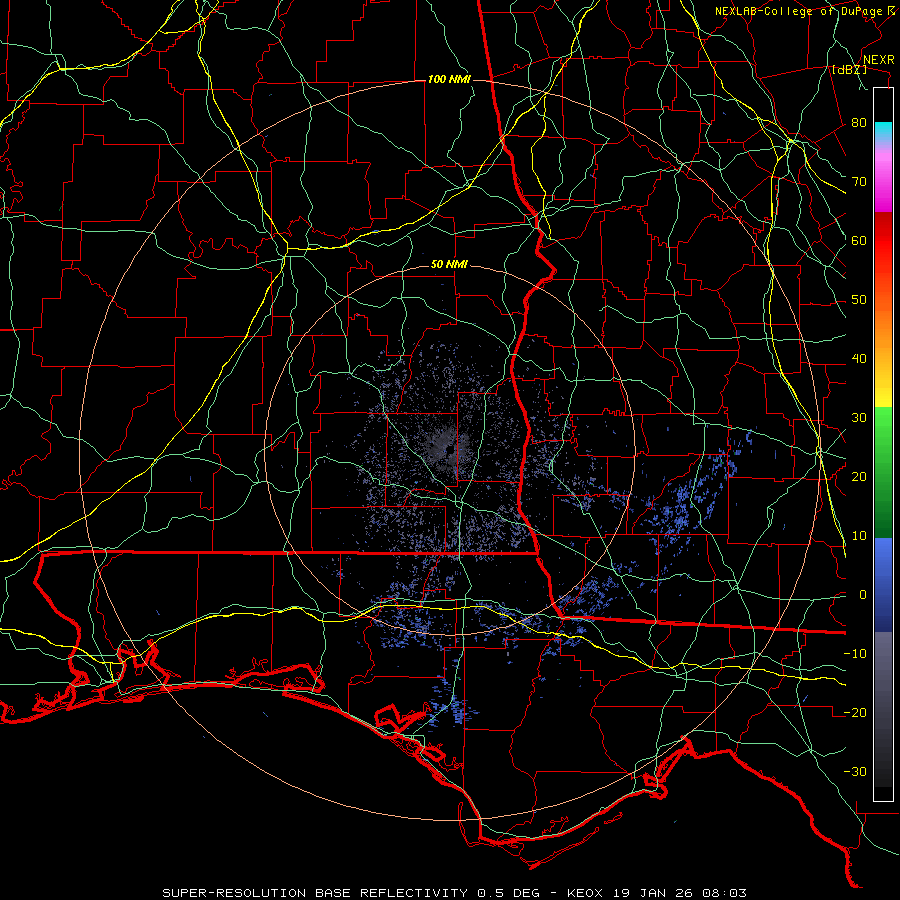900x900 pixels.
Task: Click the Super-Resolution Base Reflectivity caption
Action: pyautogui.click(x=454, y=893)
